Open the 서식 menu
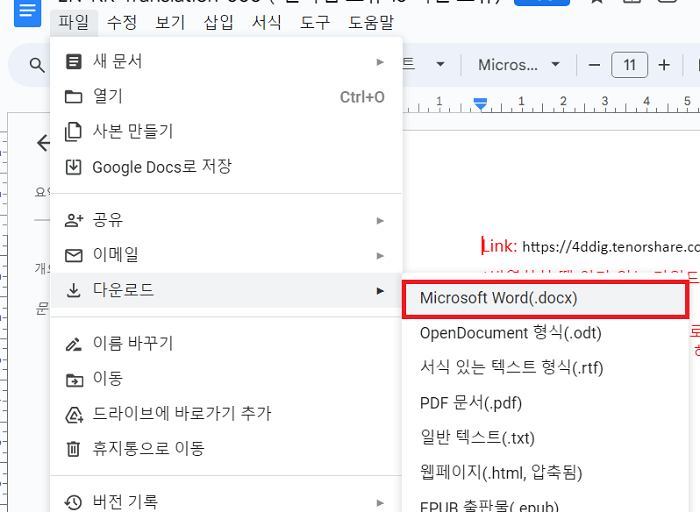The width and height of the screenshot is (700, 512). pos(267,22)
